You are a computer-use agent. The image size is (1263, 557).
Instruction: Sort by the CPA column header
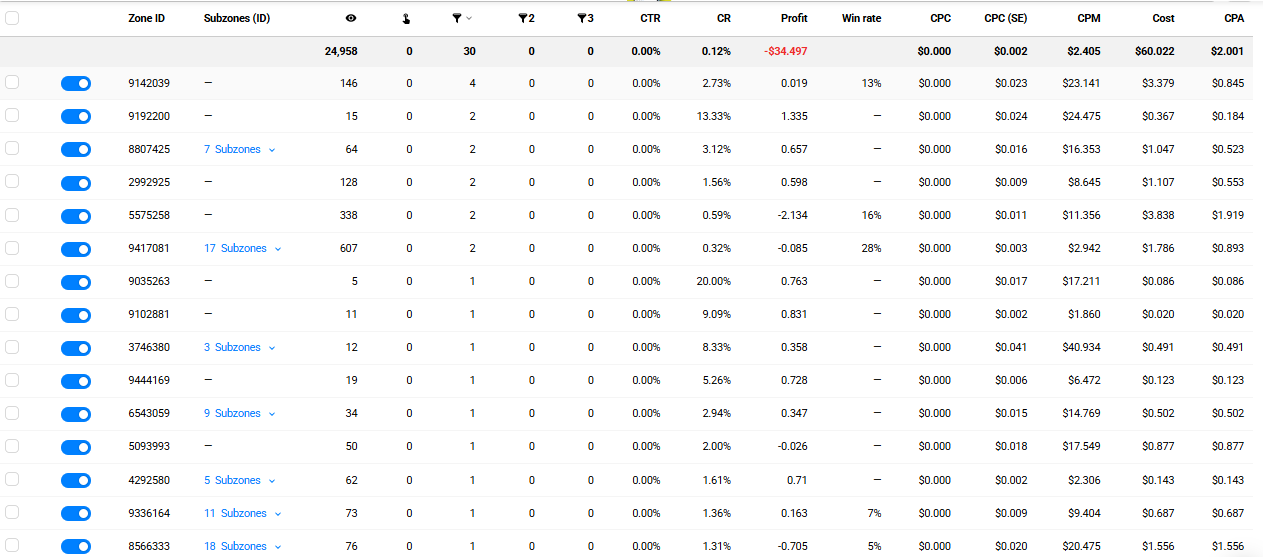pyautogui.click(x=1234, y=18)
